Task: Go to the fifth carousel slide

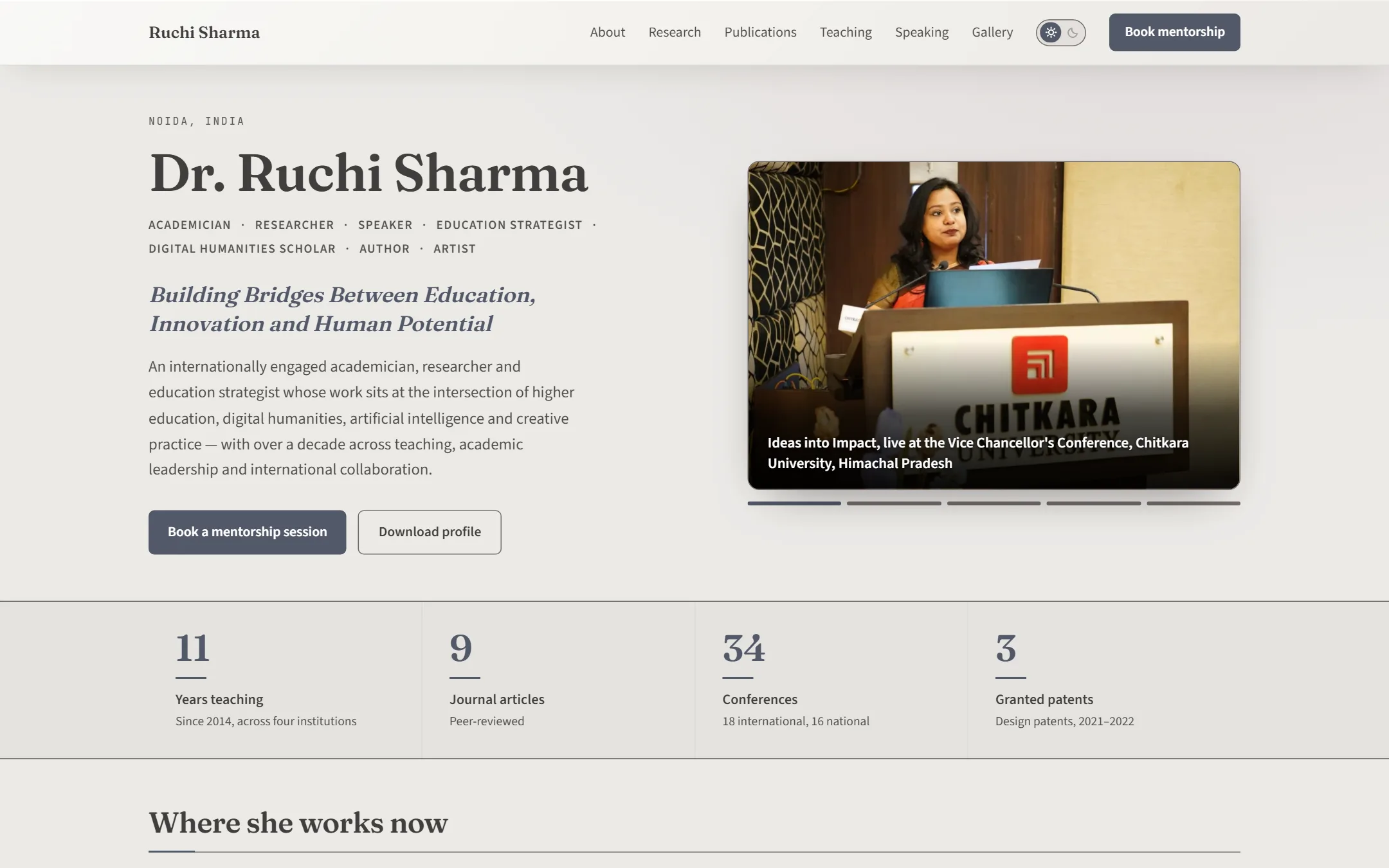Action: [x=1194, y=503]
